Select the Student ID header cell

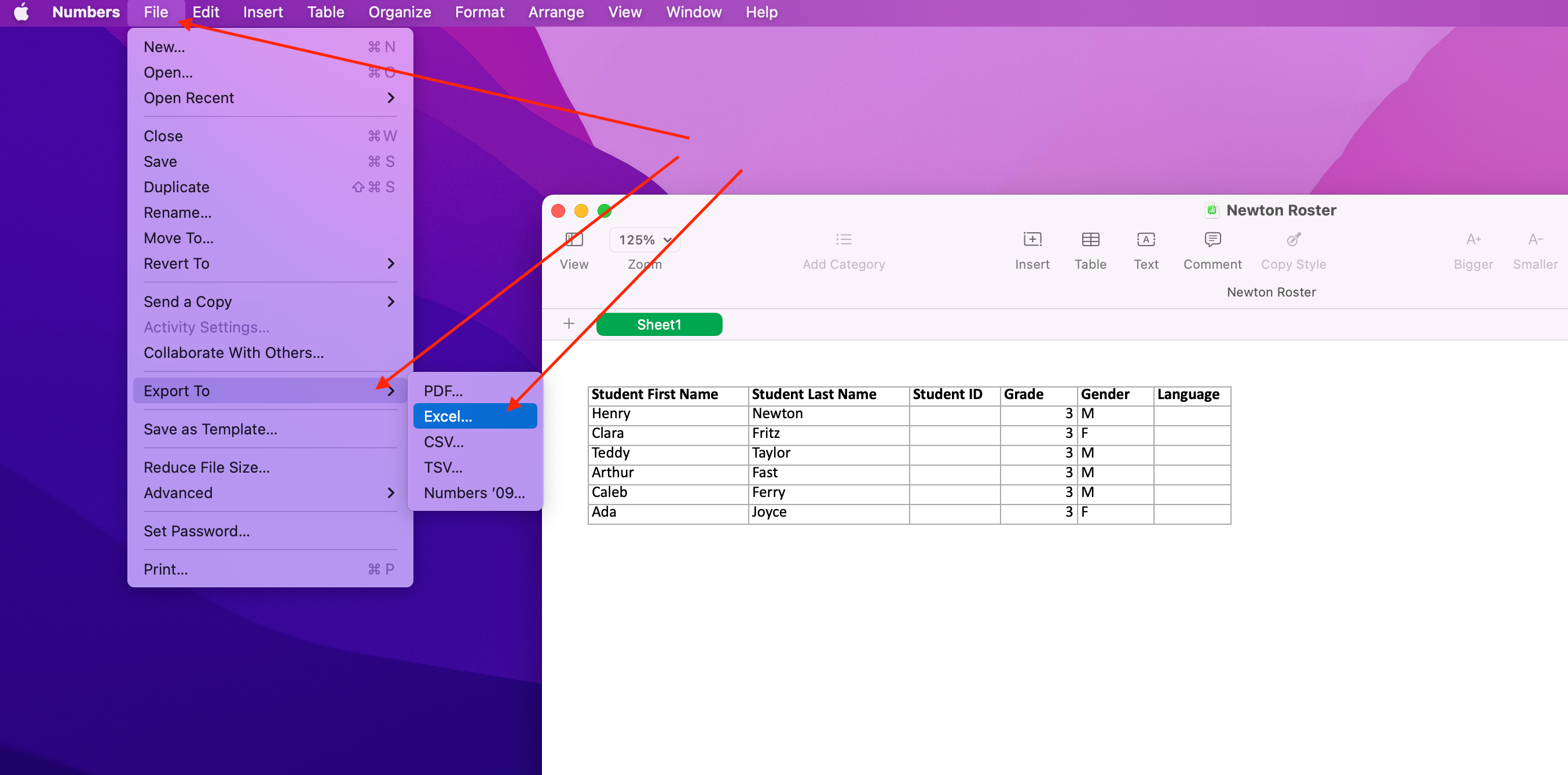(x=954, y=396)
